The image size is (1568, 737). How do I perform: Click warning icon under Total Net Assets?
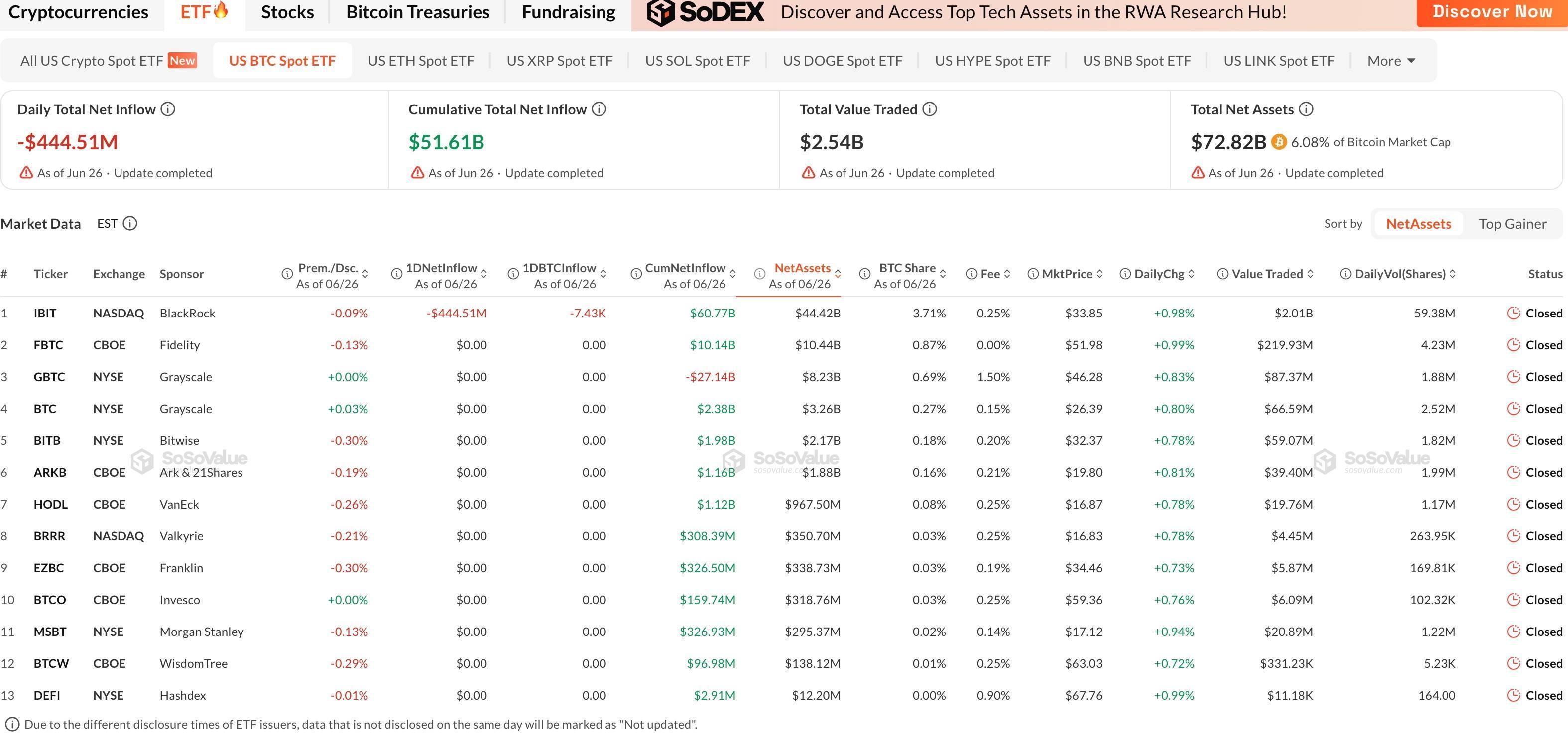point(1198,173)
